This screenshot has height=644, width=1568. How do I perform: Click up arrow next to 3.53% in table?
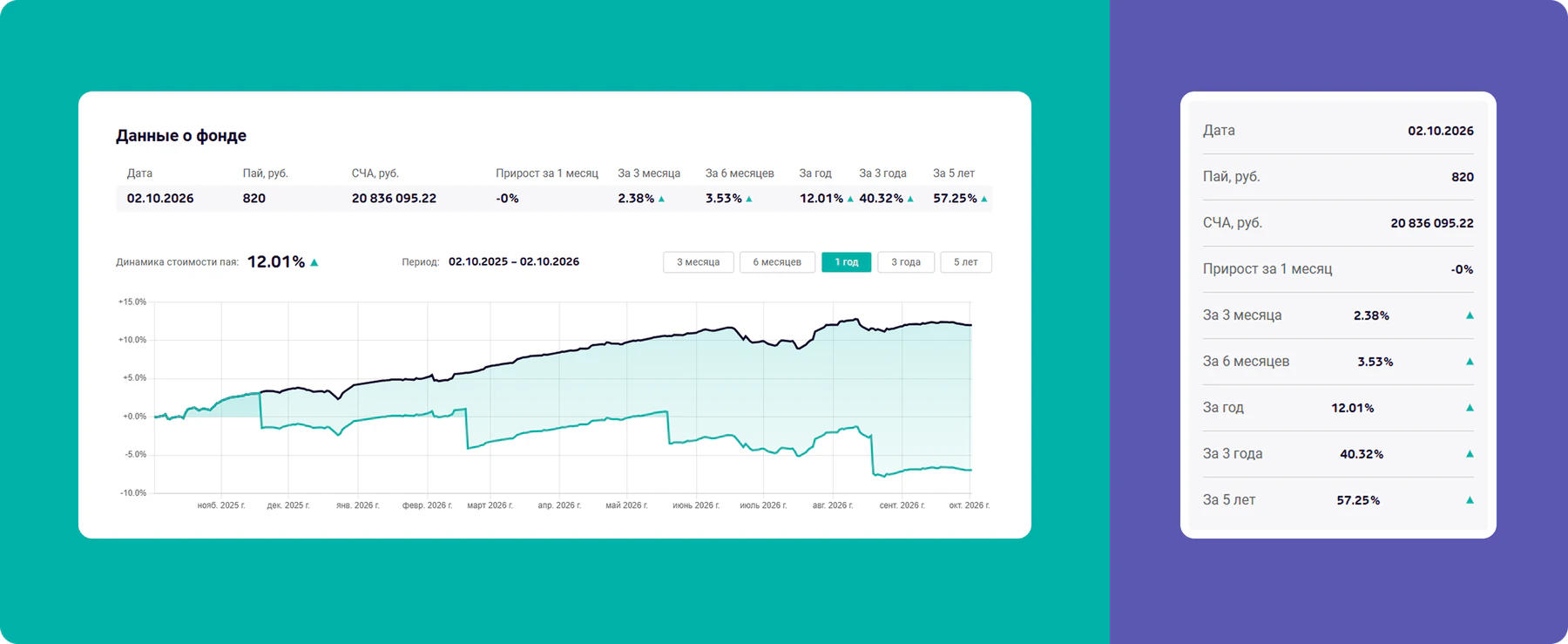749,199
